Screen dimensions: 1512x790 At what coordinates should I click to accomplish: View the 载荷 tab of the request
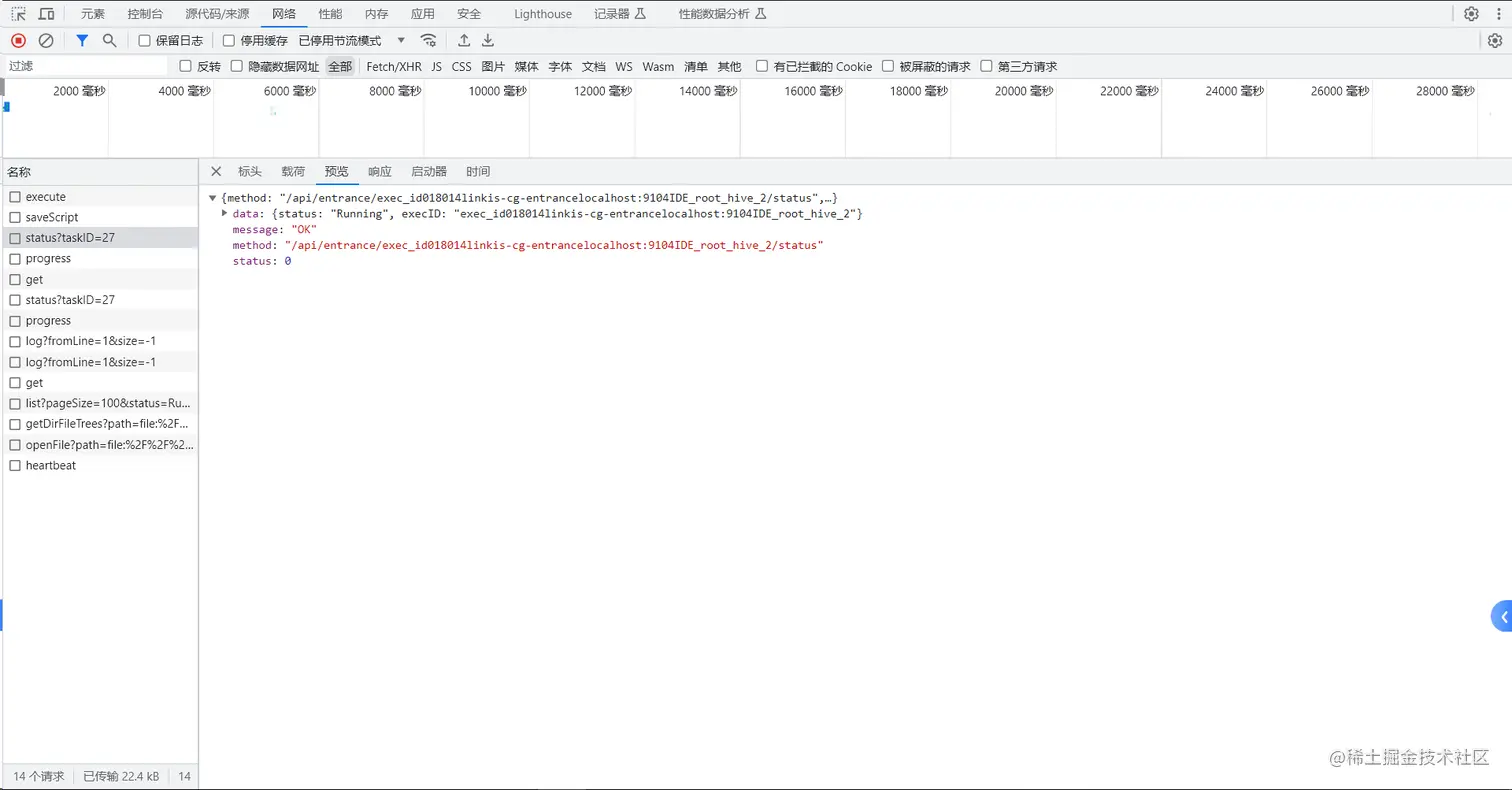[293, 171]
